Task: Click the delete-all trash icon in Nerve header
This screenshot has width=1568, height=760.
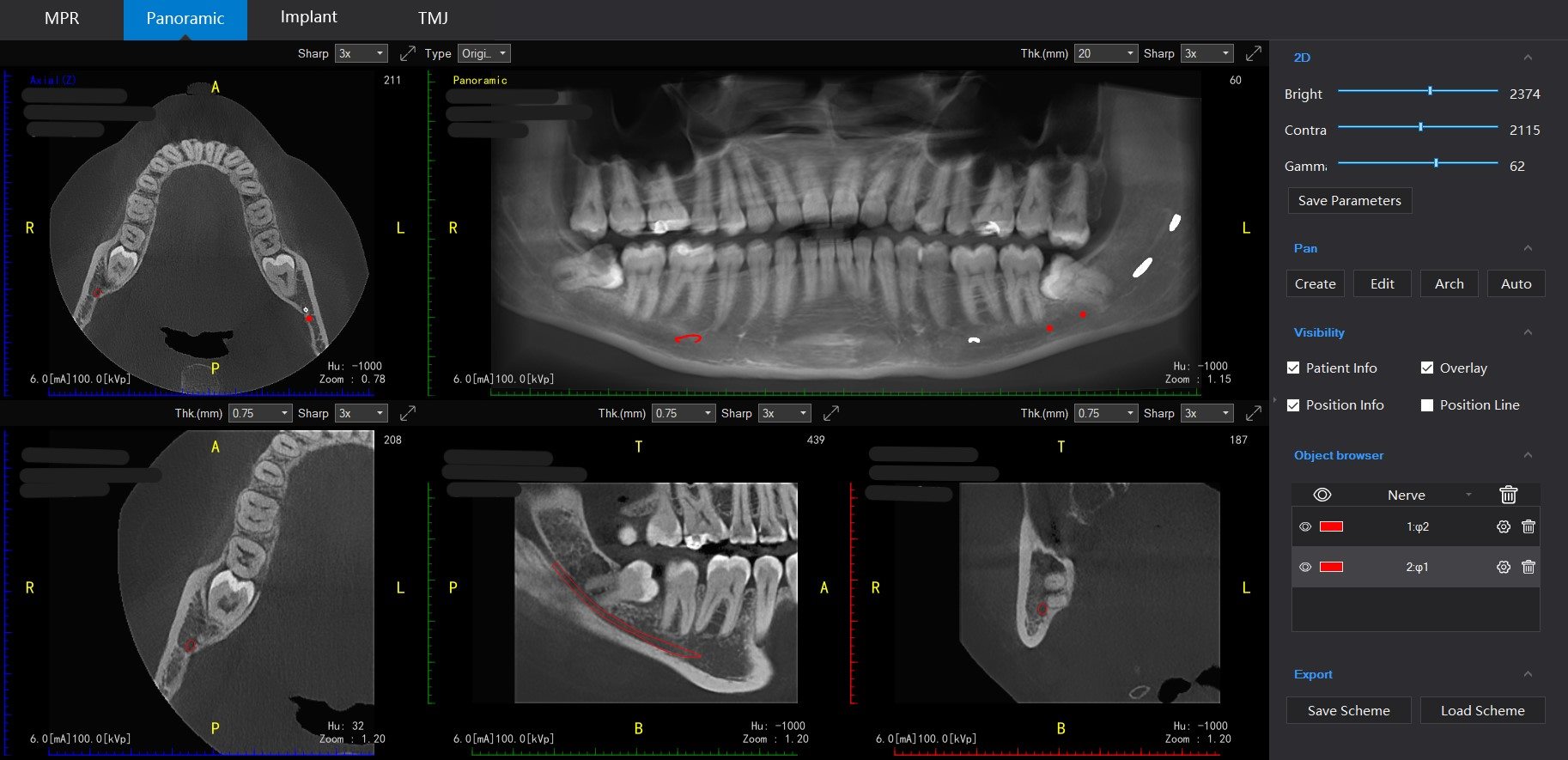Action: coord(1508,495)
